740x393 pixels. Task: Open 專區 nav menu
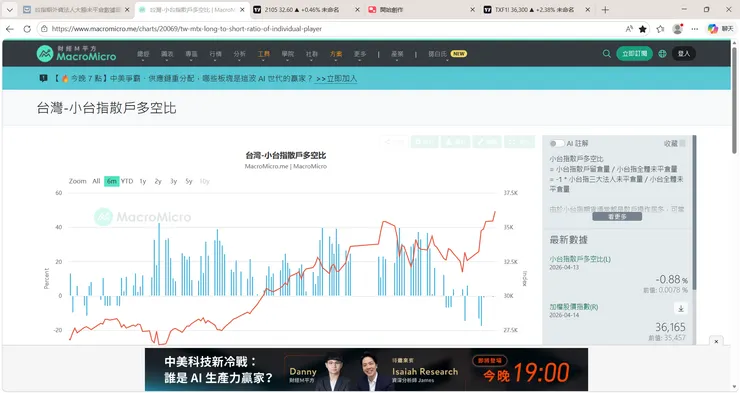click(x=192, y=54)
